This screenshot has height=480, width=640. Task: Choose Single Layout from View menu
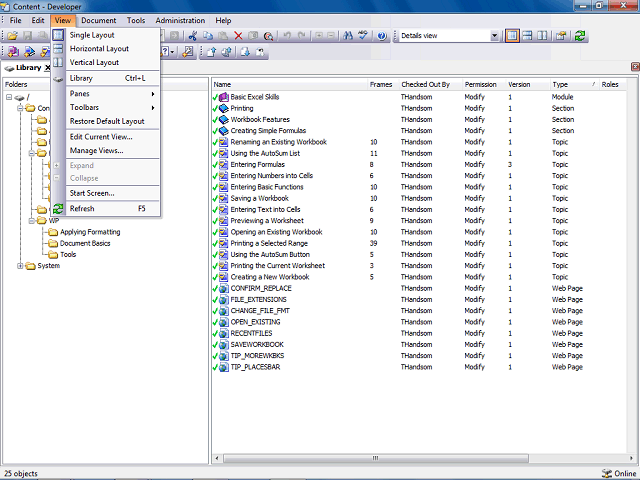106,35
